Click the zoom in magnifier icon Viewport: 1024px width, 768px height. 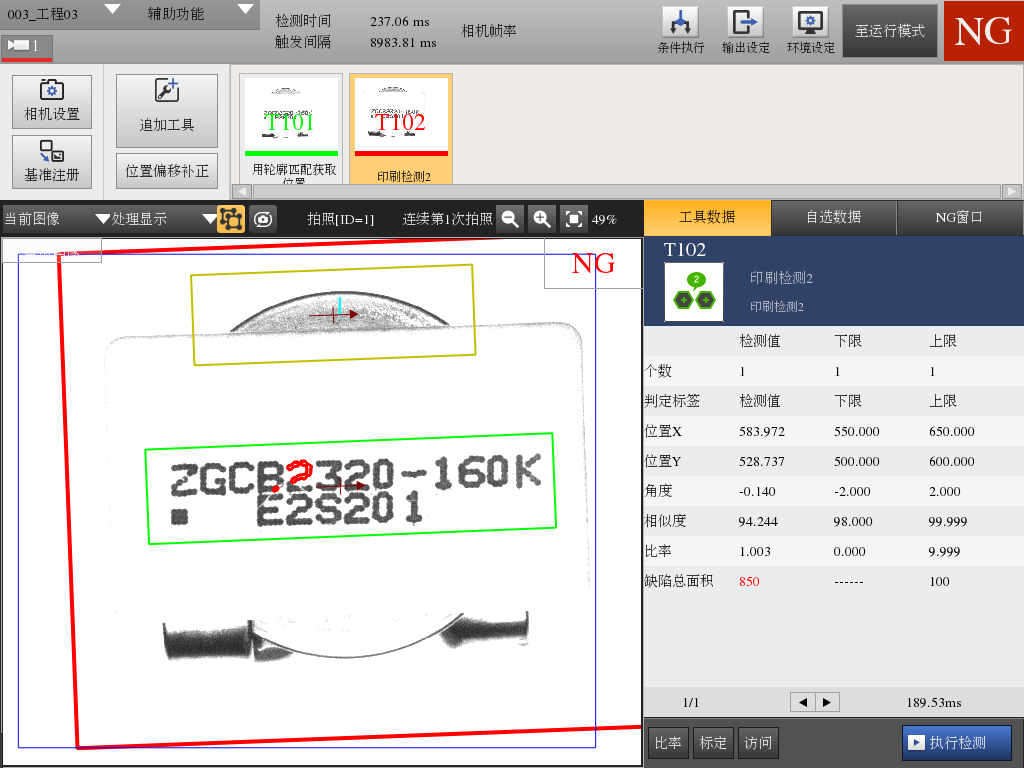(x=541, y=219)
